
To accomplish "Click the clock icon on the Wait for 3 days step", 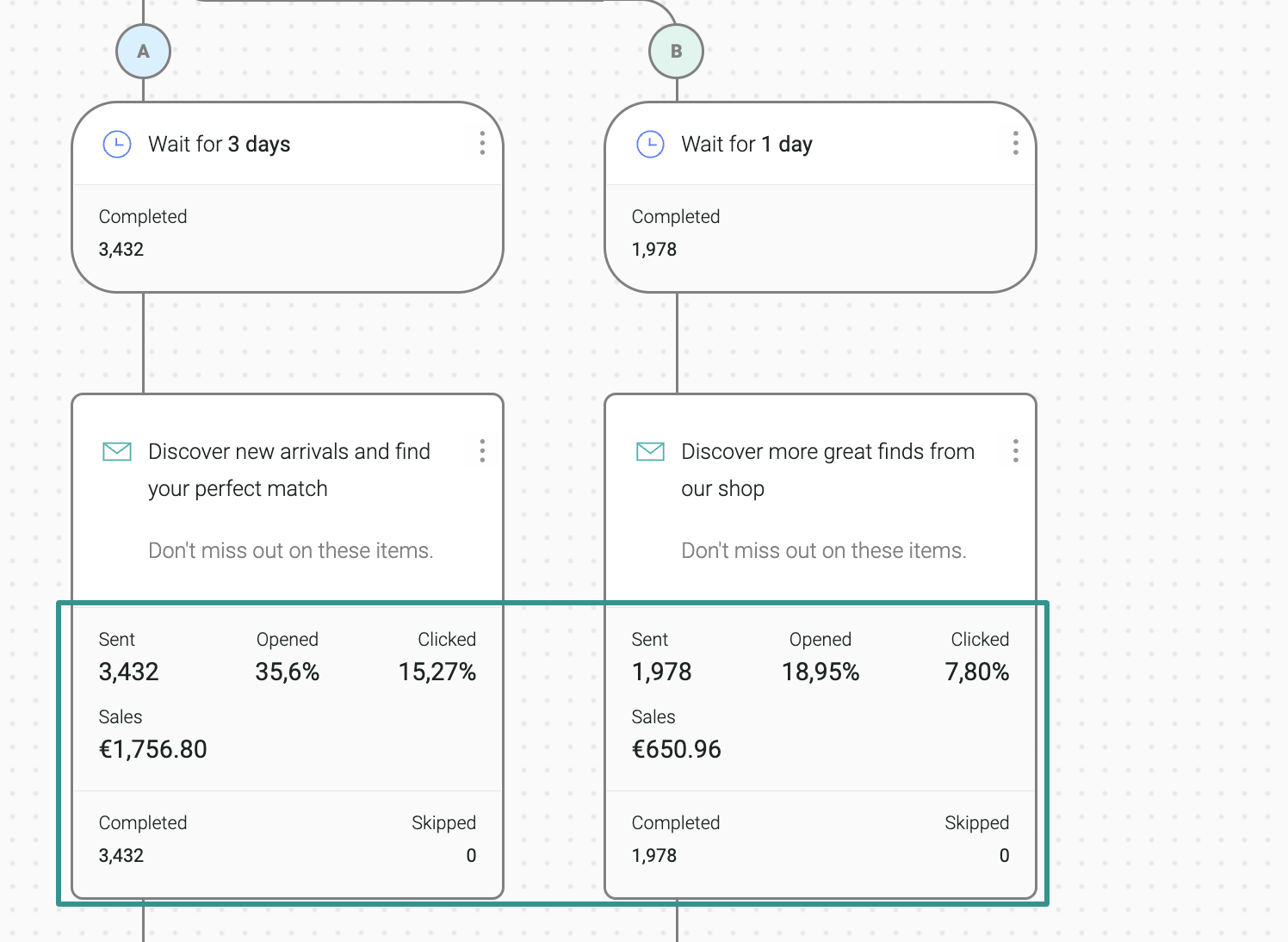I will tap(117, 144).
